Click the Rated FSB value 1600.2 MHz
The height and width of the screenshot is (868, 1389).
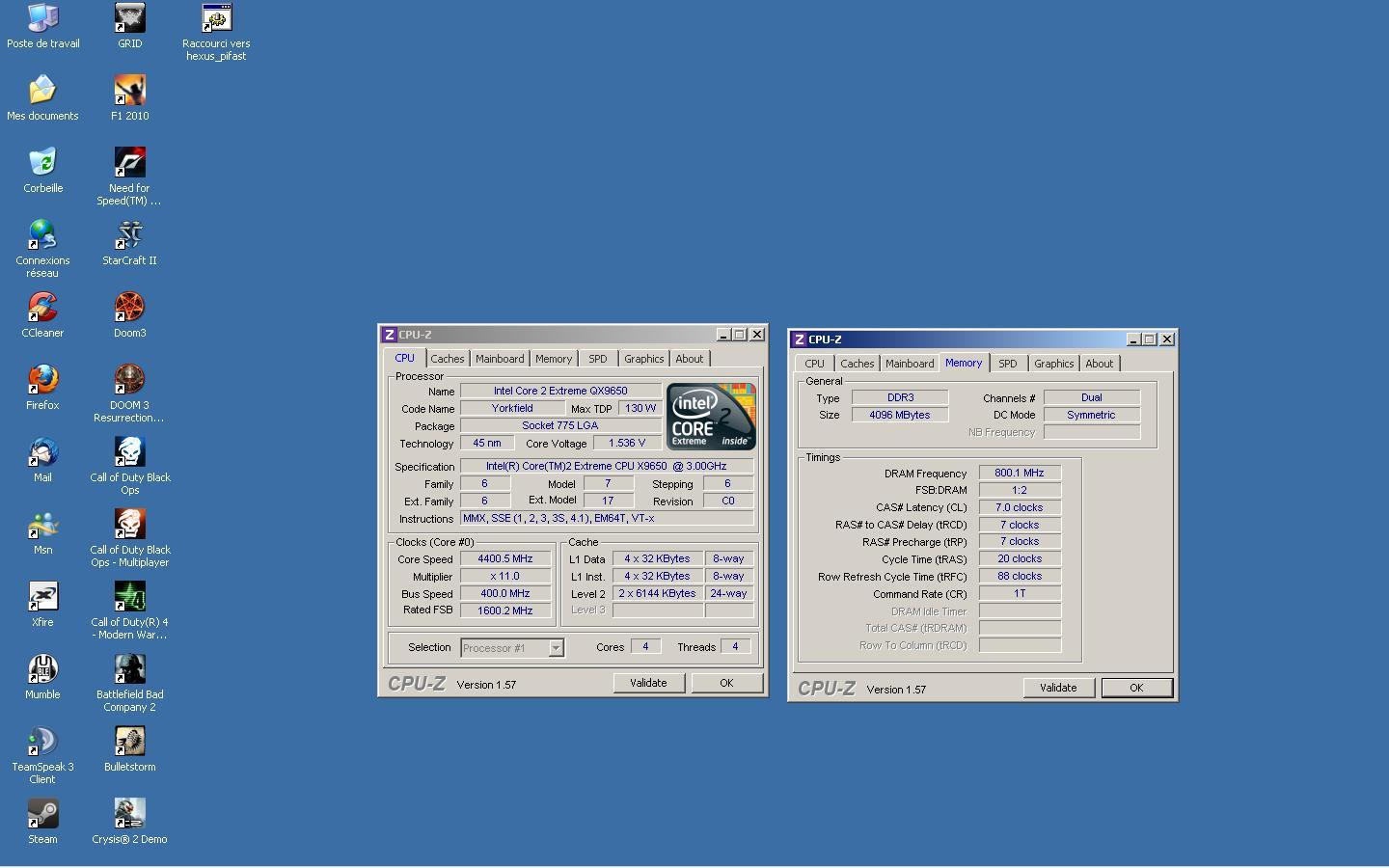tap(505, 610)
